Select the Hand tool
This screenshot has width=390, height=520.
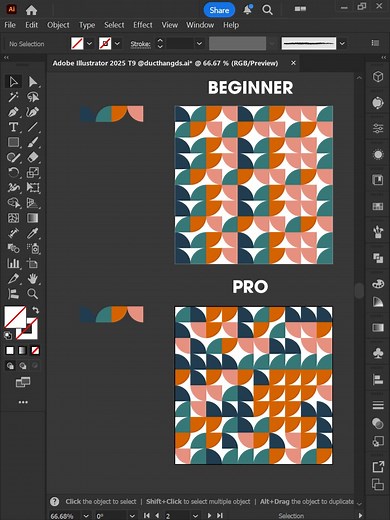33,278
